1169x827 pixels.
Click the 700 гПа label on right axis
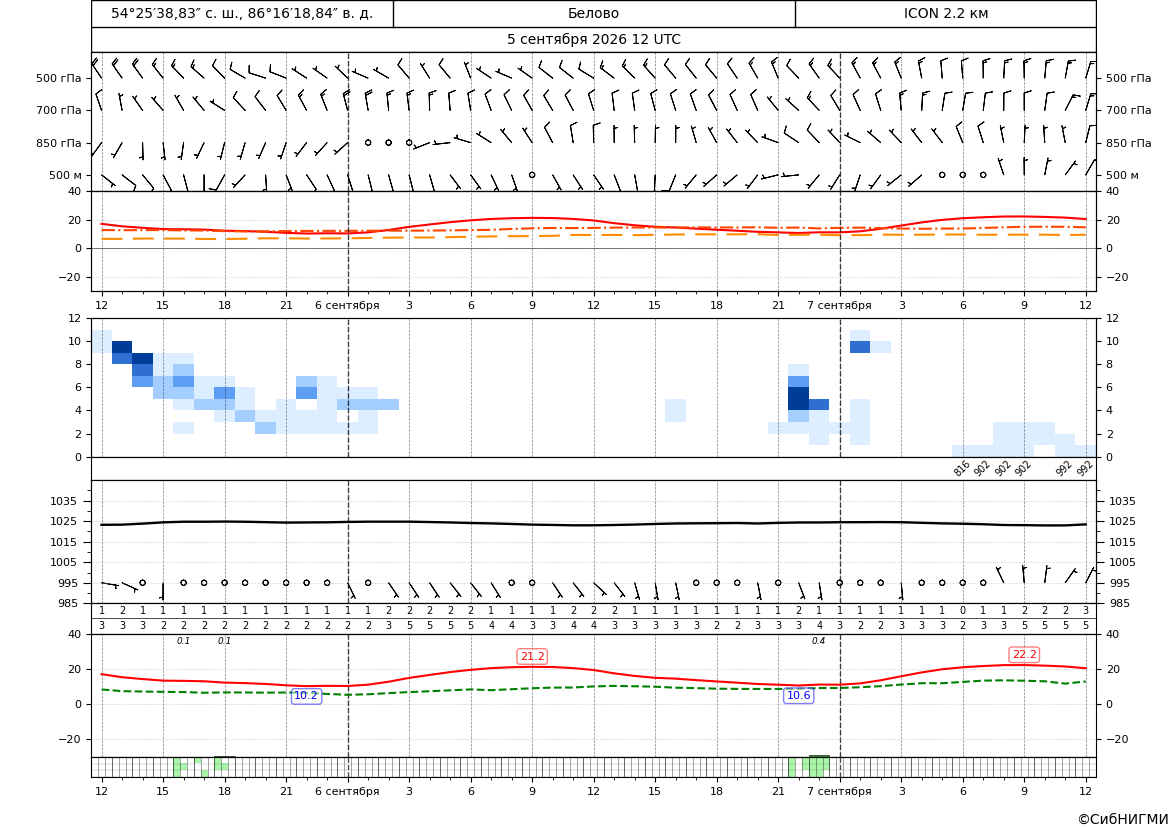pyautogui.click(x=1129, y=110)
